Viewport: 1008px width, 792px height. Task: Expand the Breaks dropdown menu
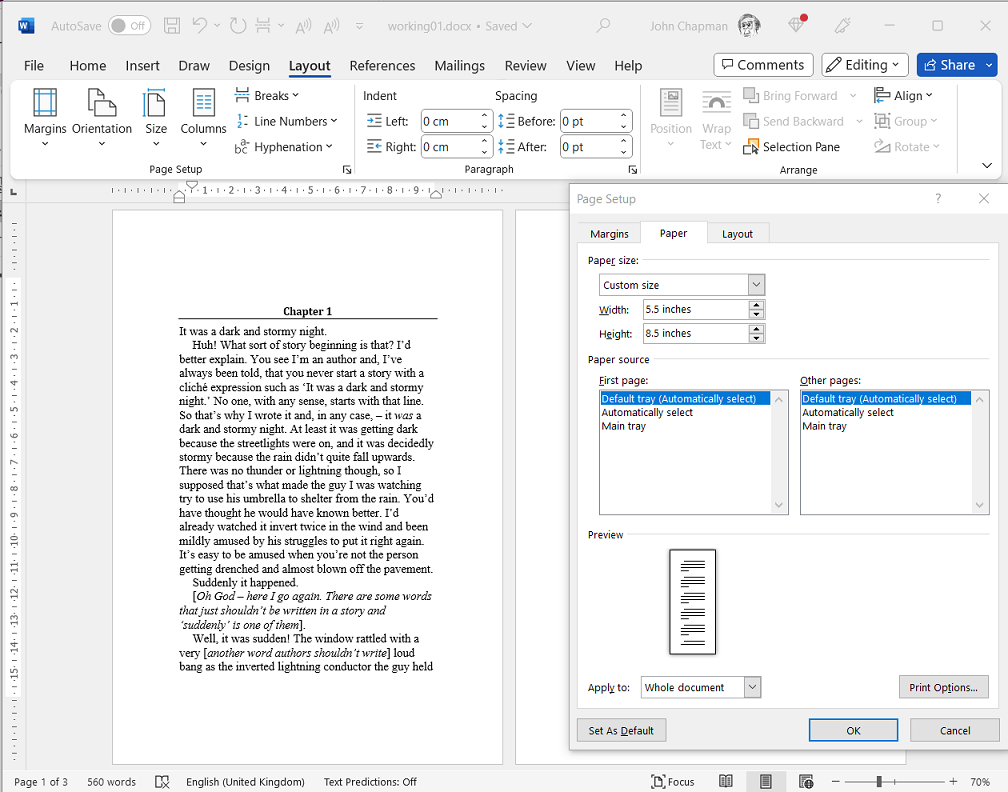[x=267, y=96]
